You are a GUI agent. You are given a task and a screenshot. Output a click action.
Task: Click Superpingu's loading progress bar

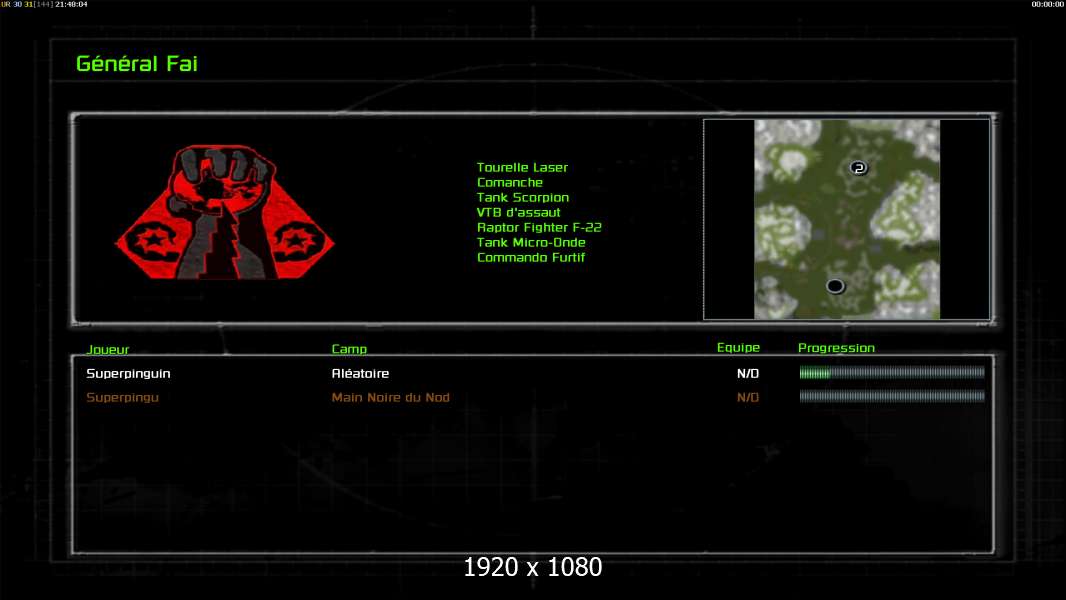tap(892, 396)
